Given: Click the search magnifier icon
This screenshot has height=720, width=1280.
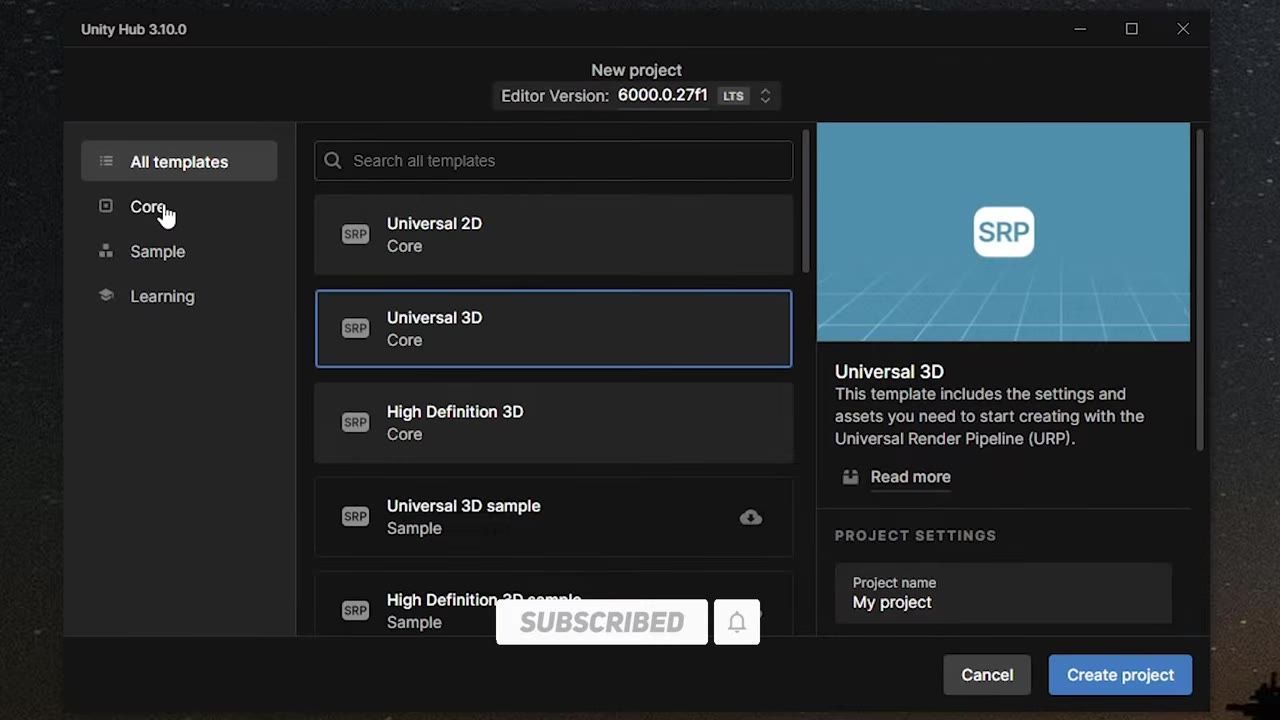Looking at the screenshot, I should coord(333,160).
